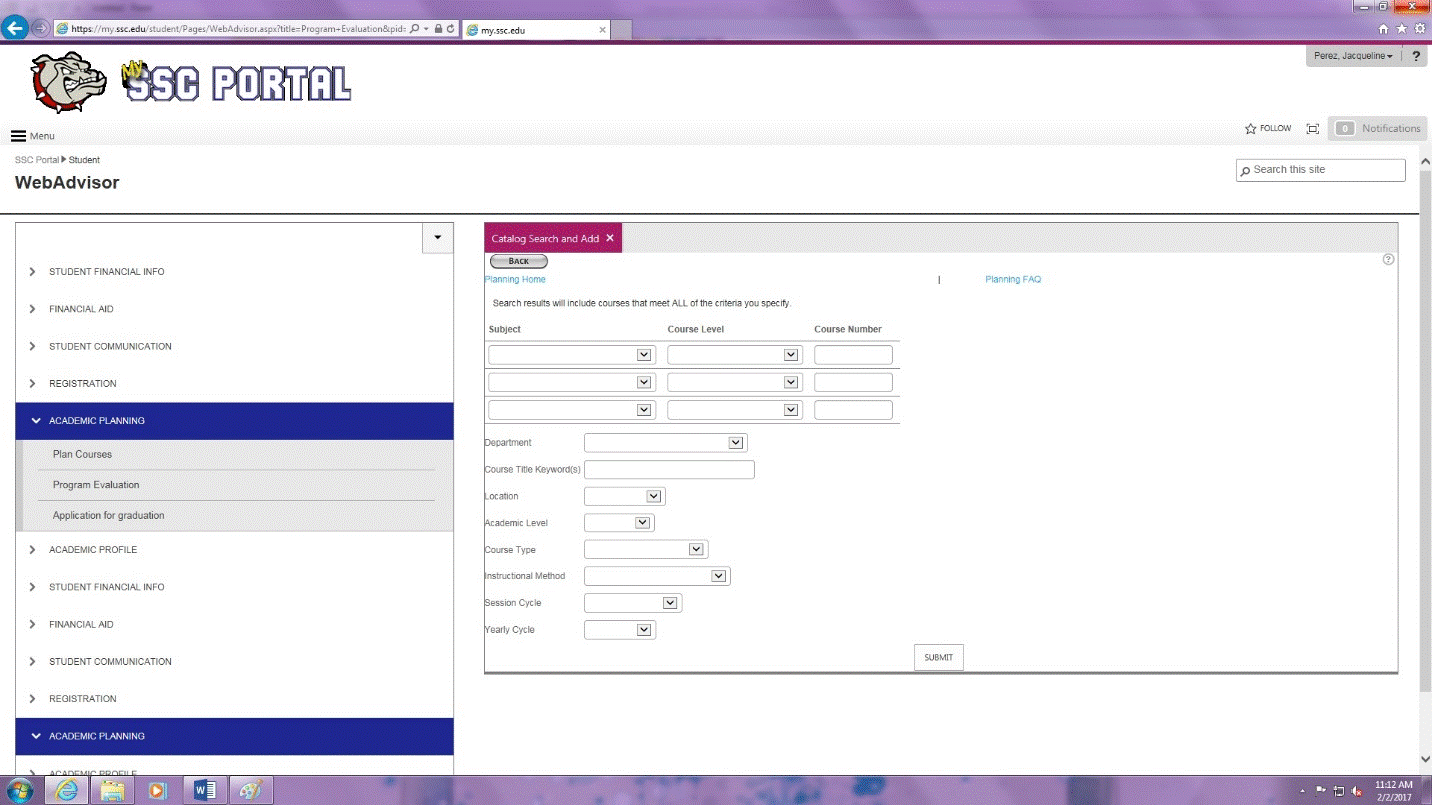Screen dimensions: 1432x805
Task: Open the Instructional Method dropdown
Action: coord(657,576)
